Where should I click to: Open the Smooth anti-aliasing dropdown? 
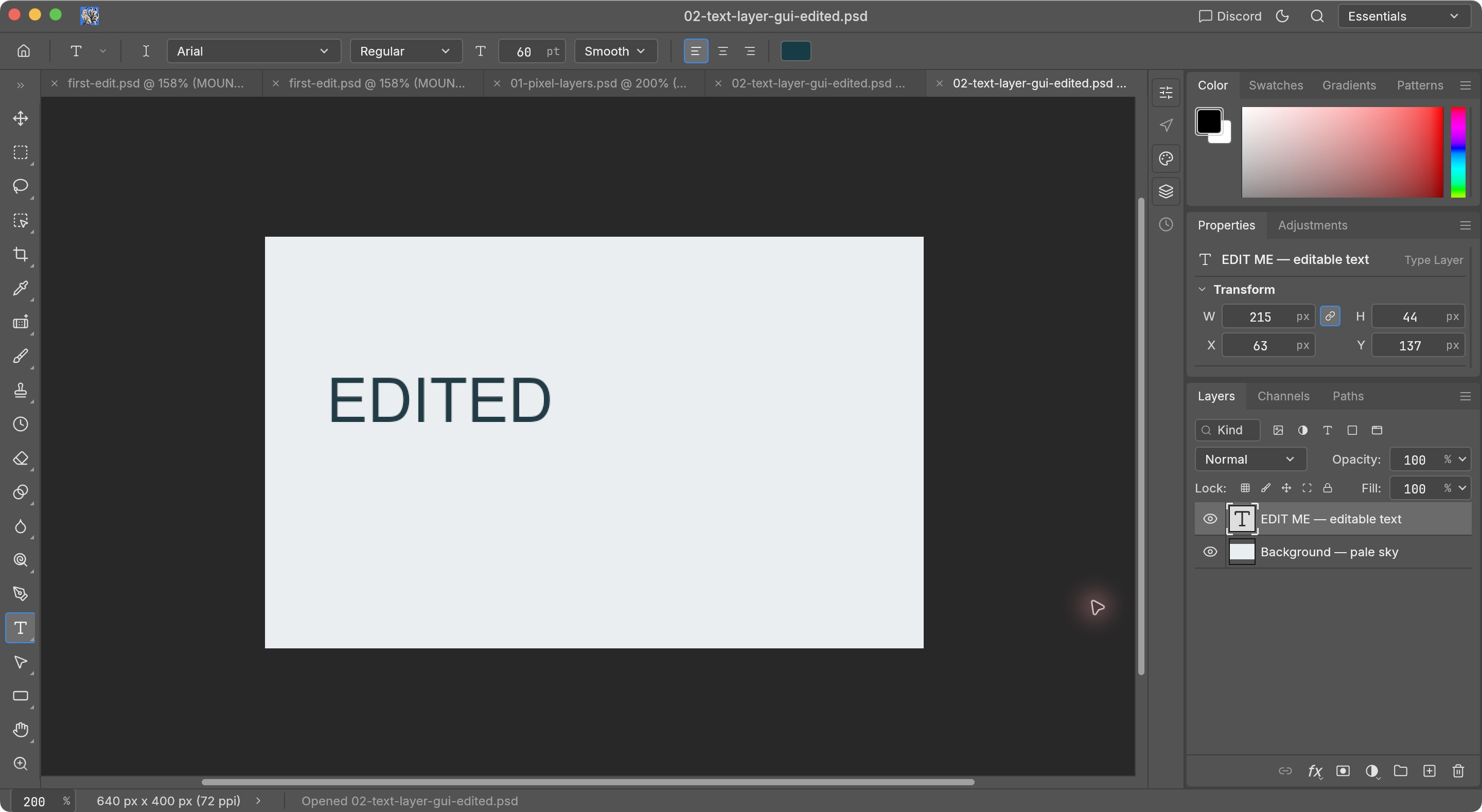click(x=615, y=51)
